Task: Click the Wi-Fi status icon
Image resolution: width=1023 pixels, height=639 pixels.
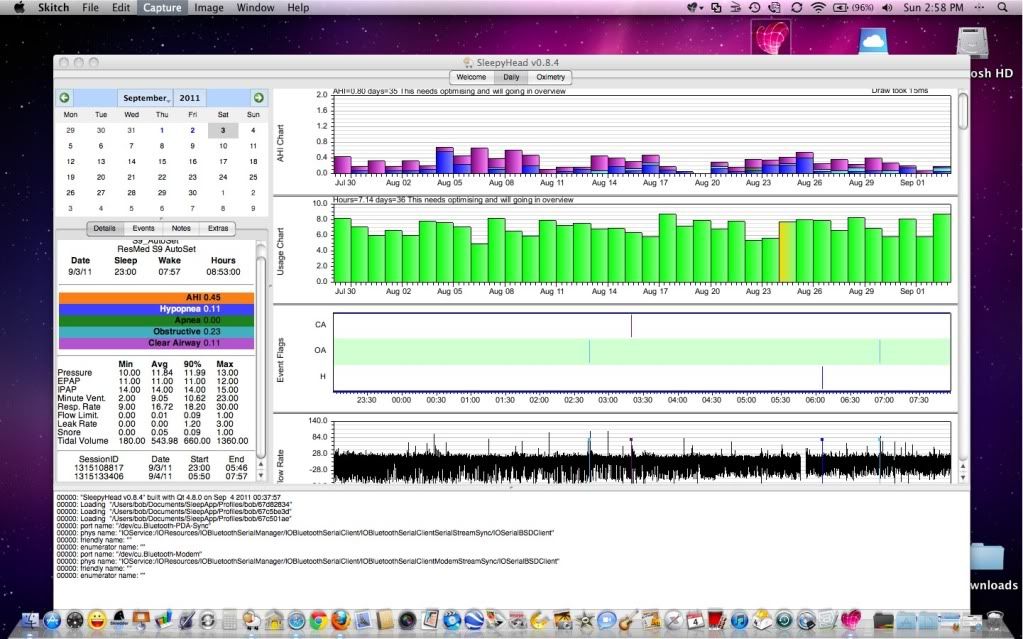Action: 817,8
